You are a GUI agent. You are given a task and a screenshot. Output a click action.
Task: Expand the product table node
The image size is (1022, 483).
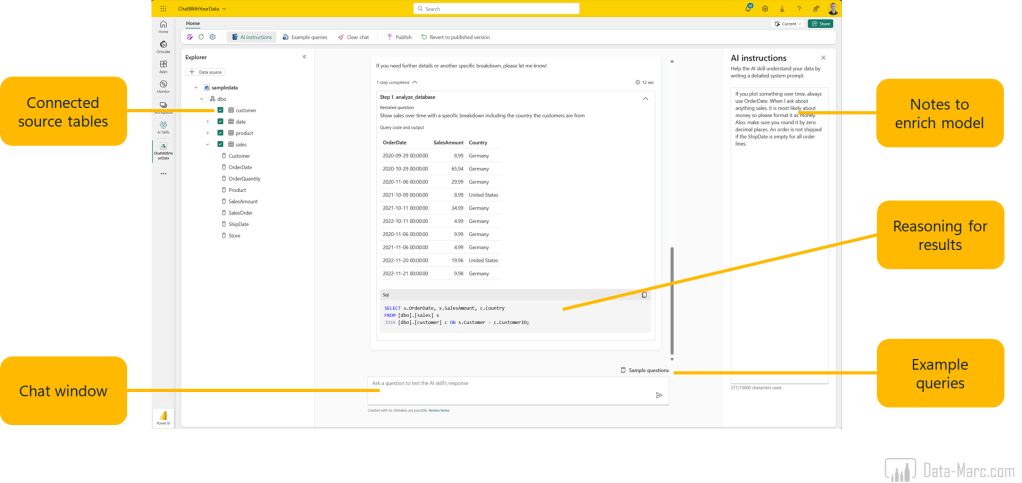pyautogui.click(x=207, y=133)
